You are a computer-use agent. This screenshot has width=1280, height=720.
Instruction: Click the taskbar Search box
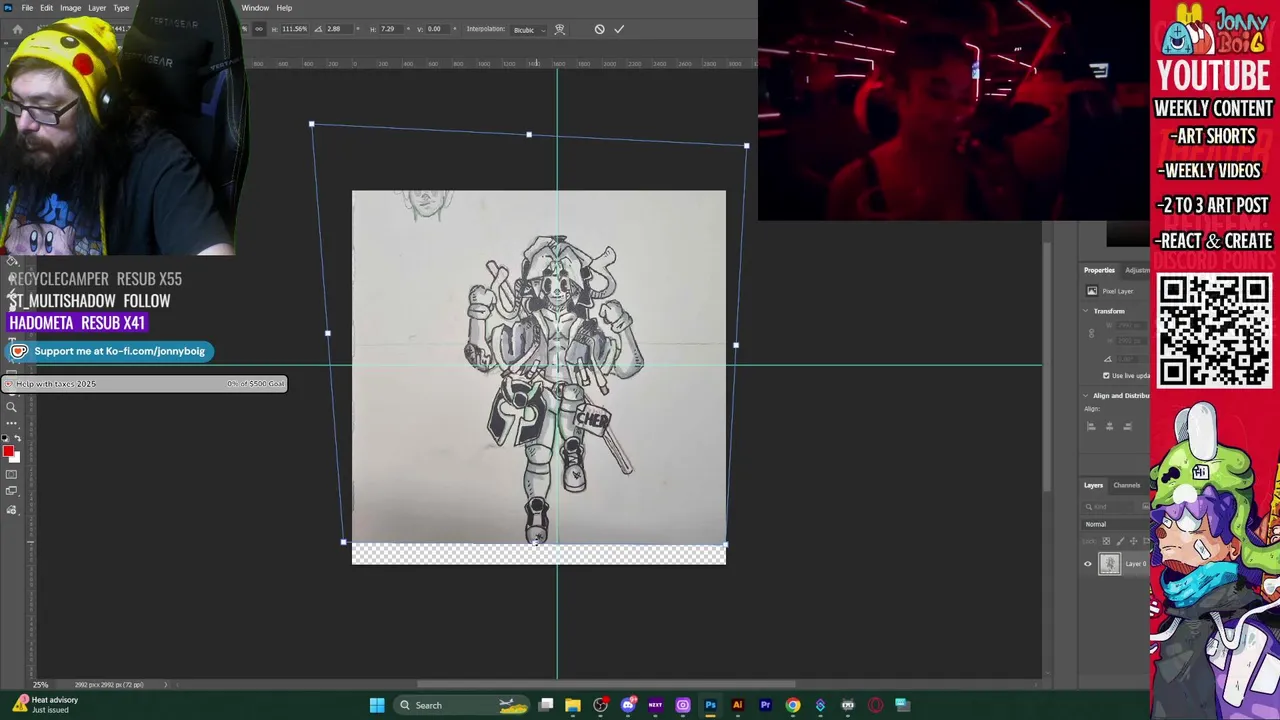461,705
